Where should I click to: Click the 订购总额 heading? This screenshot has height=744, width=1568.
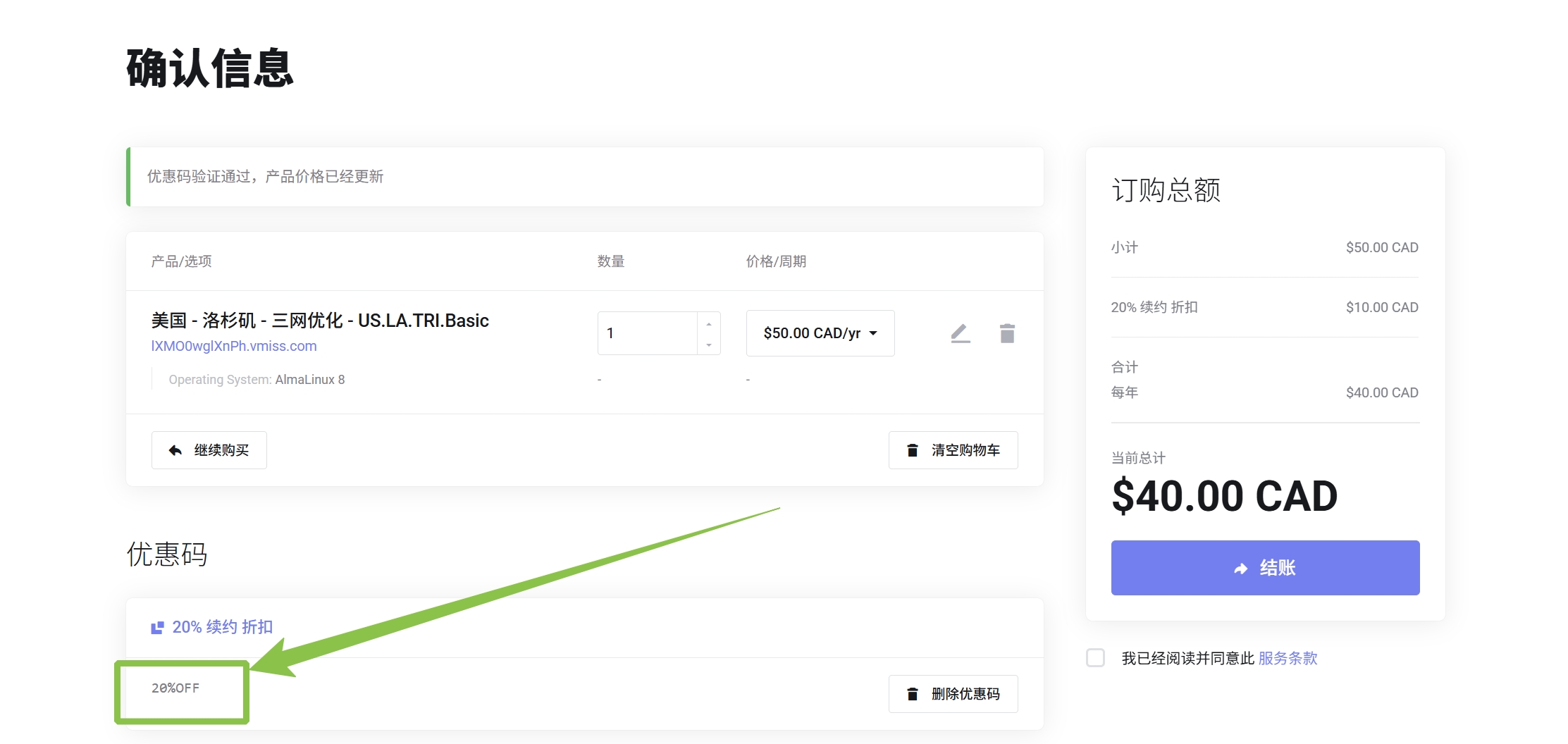tap(1166, 190)
